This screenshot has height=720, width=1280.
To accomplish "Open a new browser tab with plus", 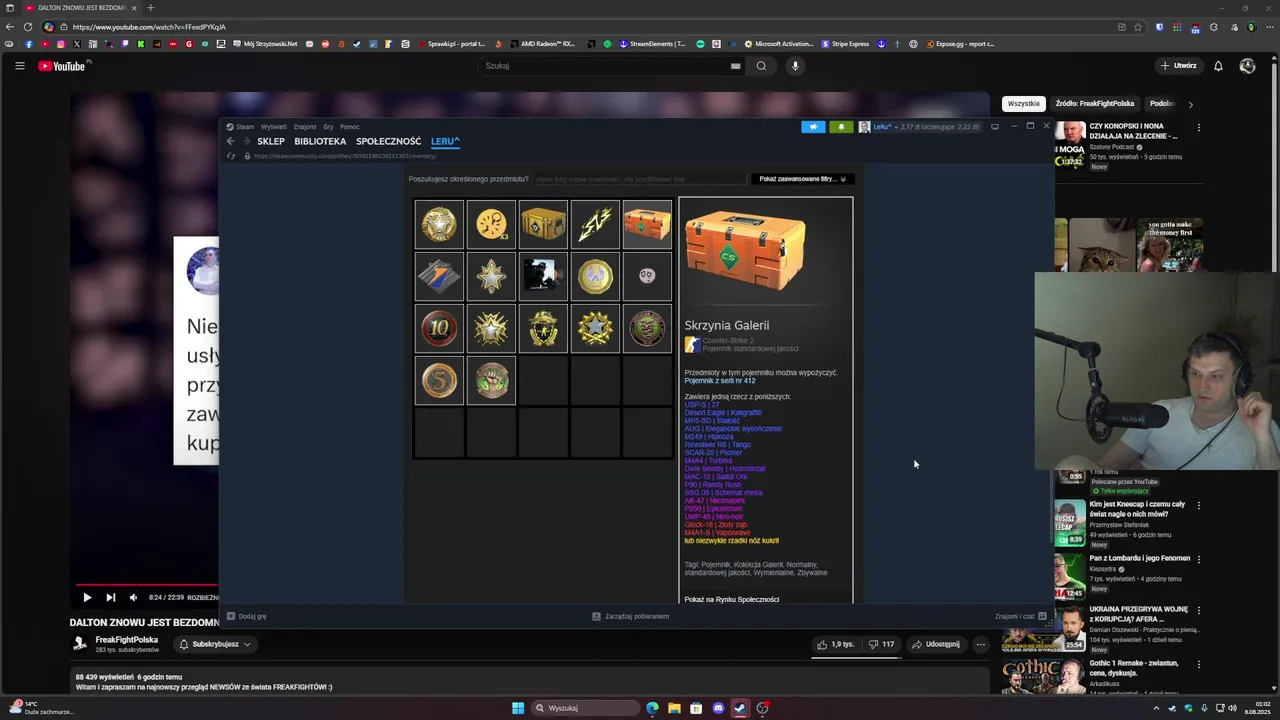I will click(150, 8).
